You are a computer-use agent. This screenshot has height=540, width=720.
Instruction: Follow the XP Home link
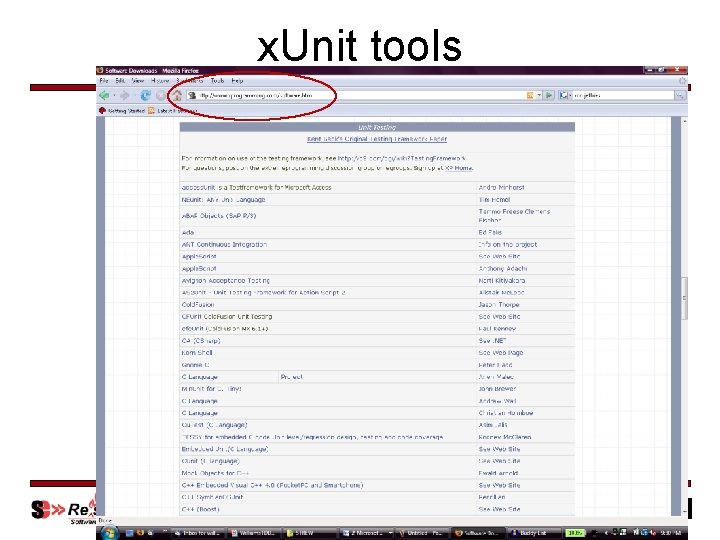459,168
